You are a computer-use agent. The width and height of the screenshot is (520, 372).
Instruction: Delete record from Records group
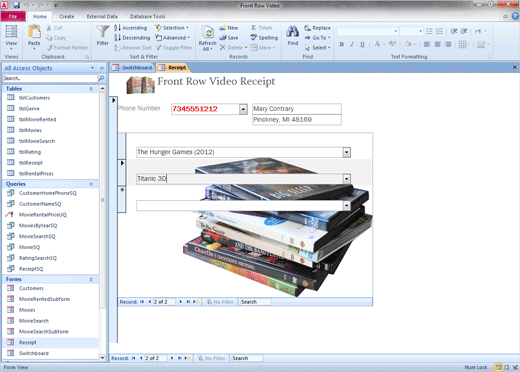tap(233, 48)
